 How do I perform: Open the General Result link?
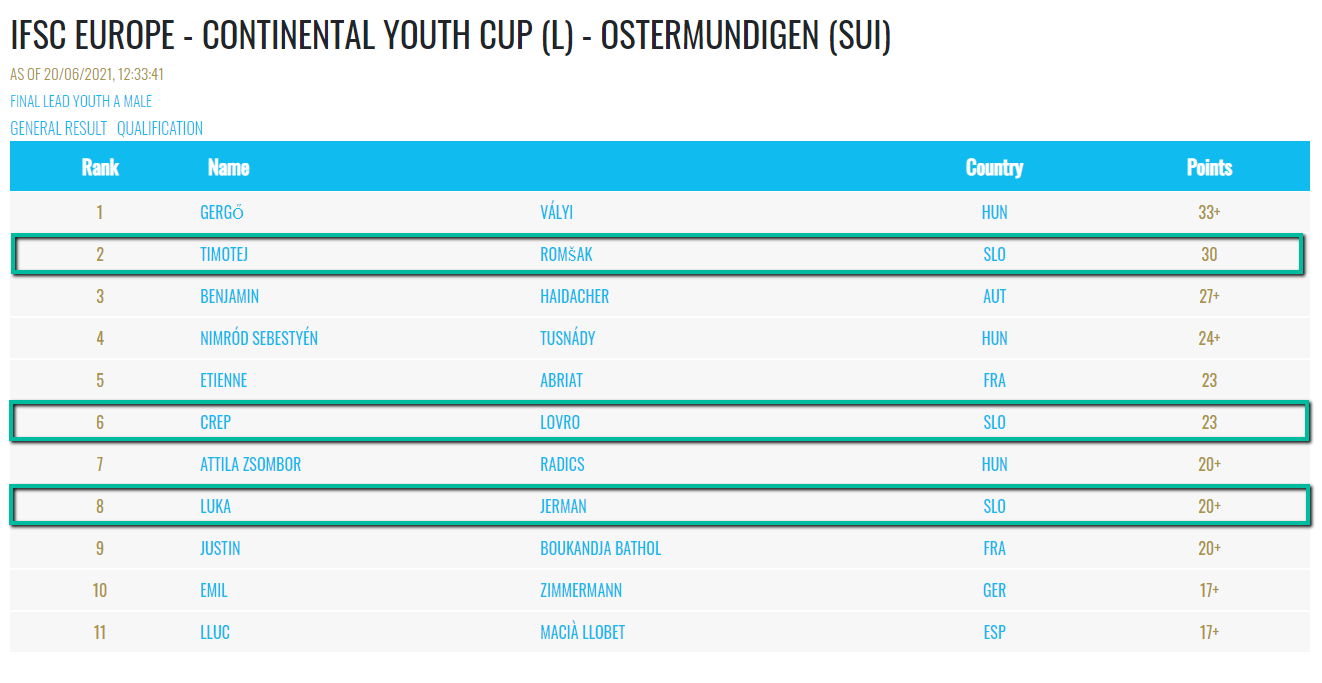[58, 128]
